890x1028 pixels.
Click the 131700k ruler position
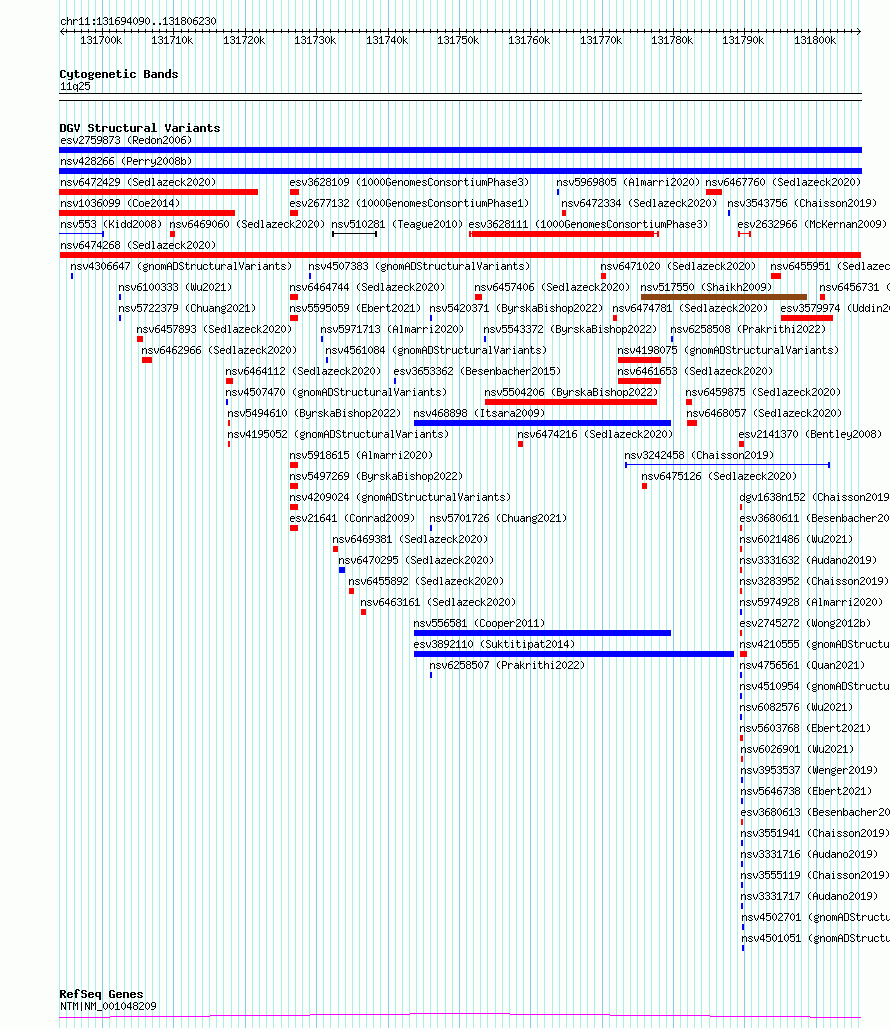pos(101,41)
